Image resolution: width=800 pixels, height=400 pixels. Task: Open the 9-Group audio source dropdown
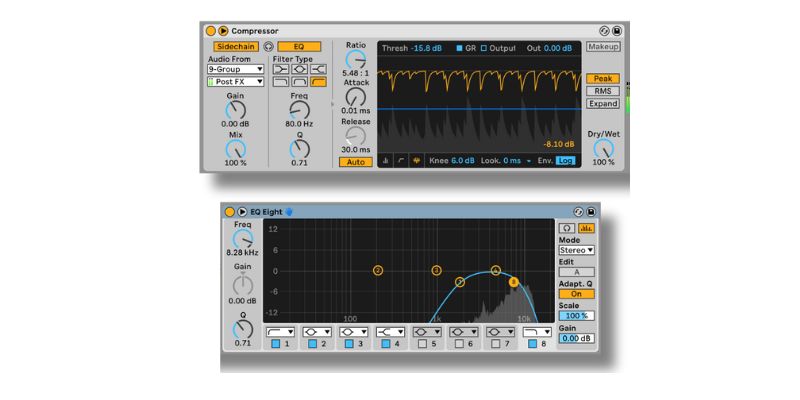click(x=235, y=69)
